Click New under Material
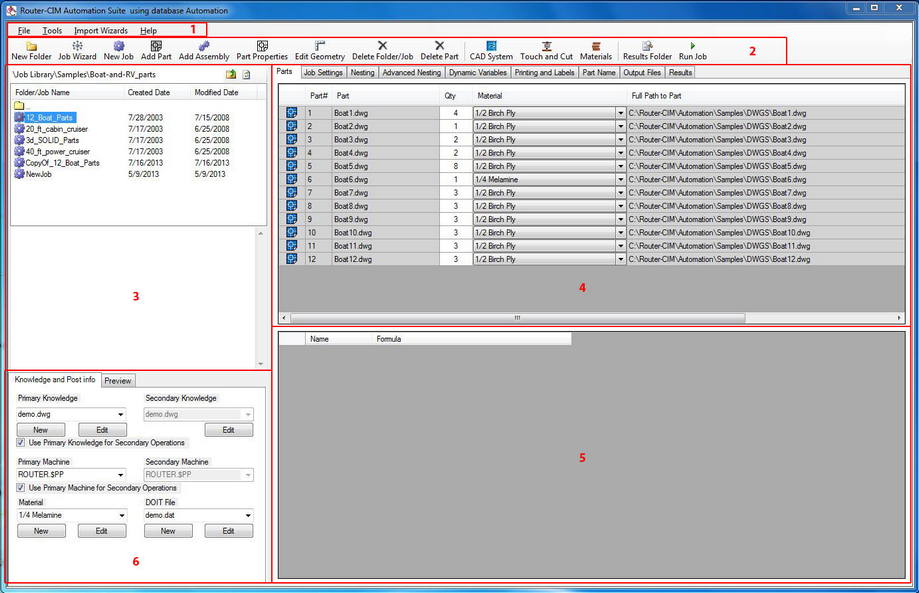 41,531
